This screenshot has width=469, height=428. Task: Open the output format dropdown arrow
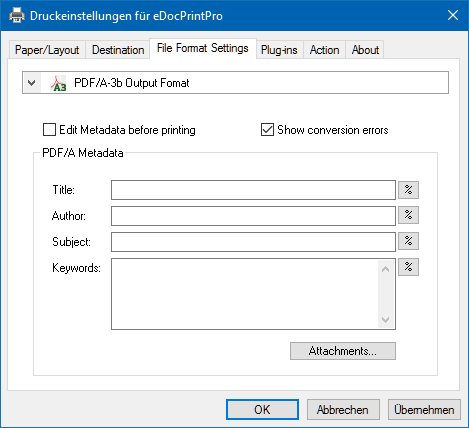point(32,83)
